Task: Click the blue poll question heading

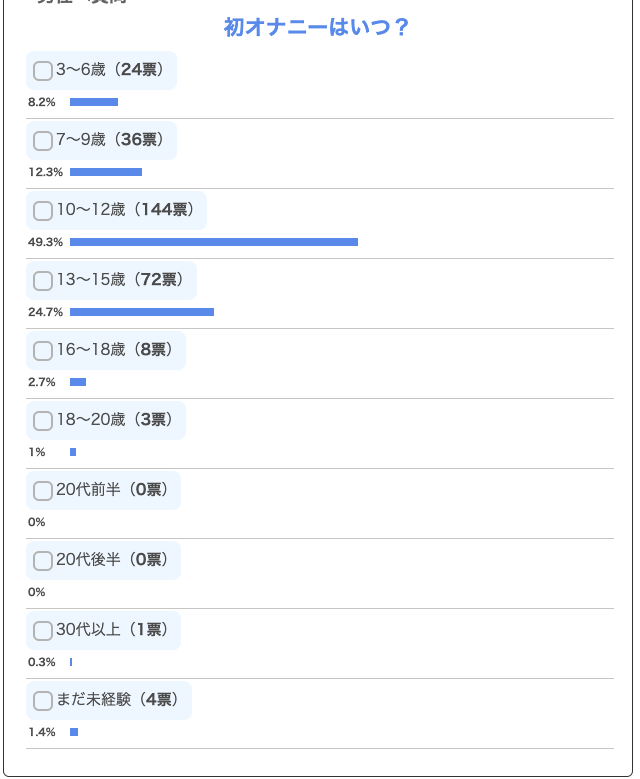Action: click(x=317, y=28)
